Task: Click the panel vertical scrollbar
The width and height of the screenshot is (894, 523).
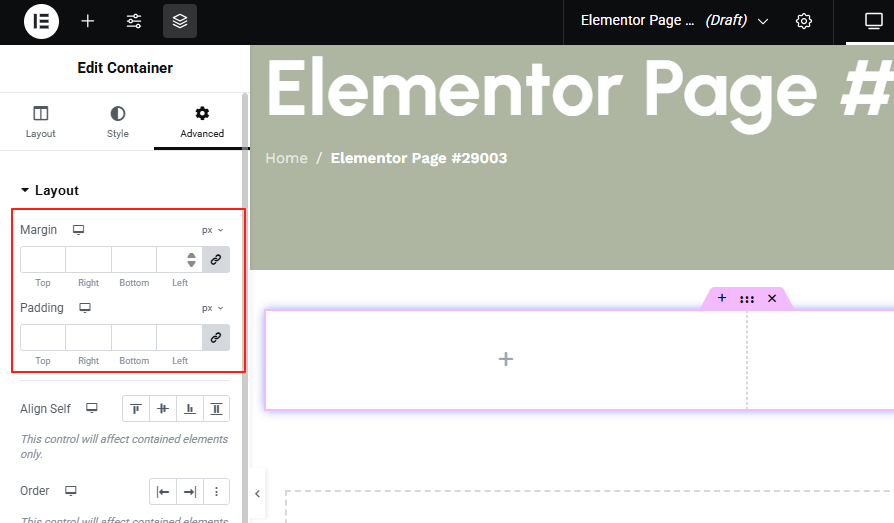Action: pos(245,308)
